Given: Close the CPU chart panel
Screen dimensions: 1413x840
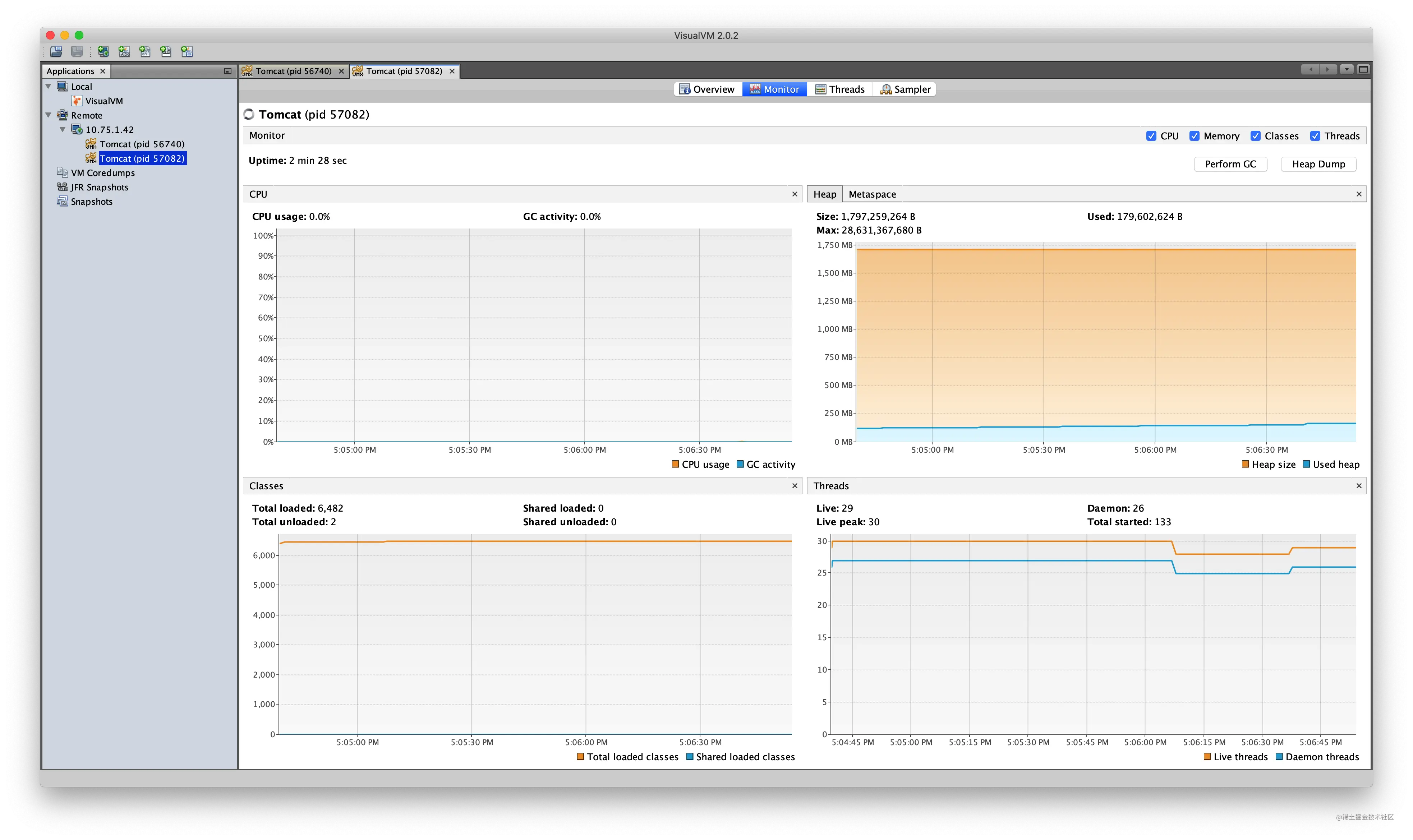Looking at the screenshot, I should point(795,194).
